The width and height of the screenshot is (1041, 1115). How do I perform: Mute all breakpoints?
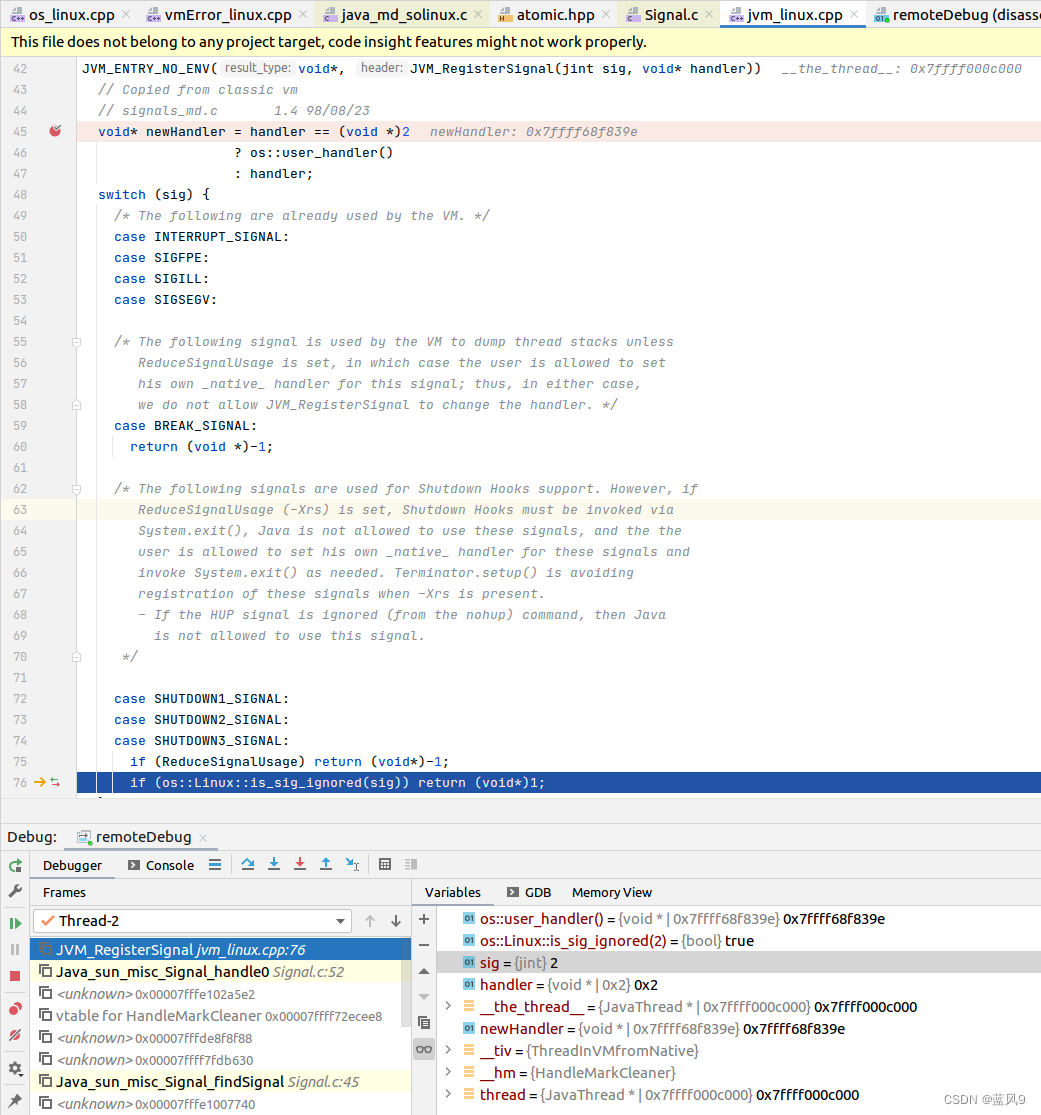click(15, 1035)
